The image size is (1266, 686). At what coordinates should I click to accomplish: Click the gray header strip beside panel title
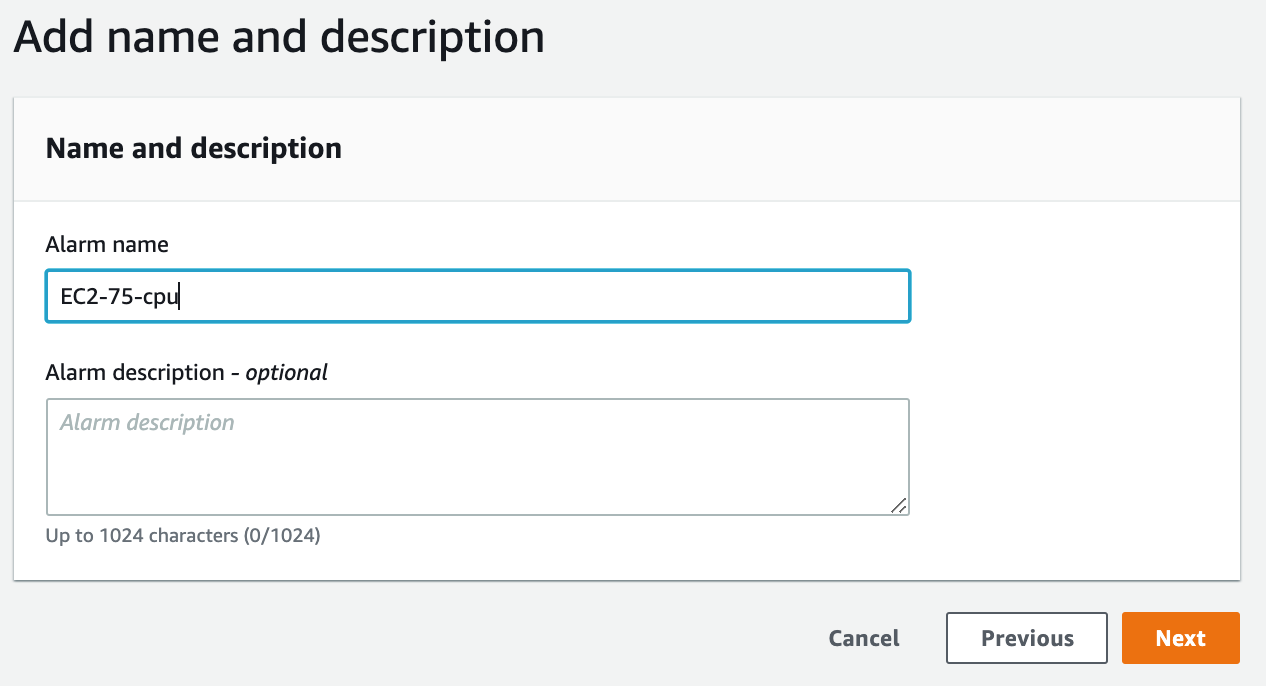point(790,149)
